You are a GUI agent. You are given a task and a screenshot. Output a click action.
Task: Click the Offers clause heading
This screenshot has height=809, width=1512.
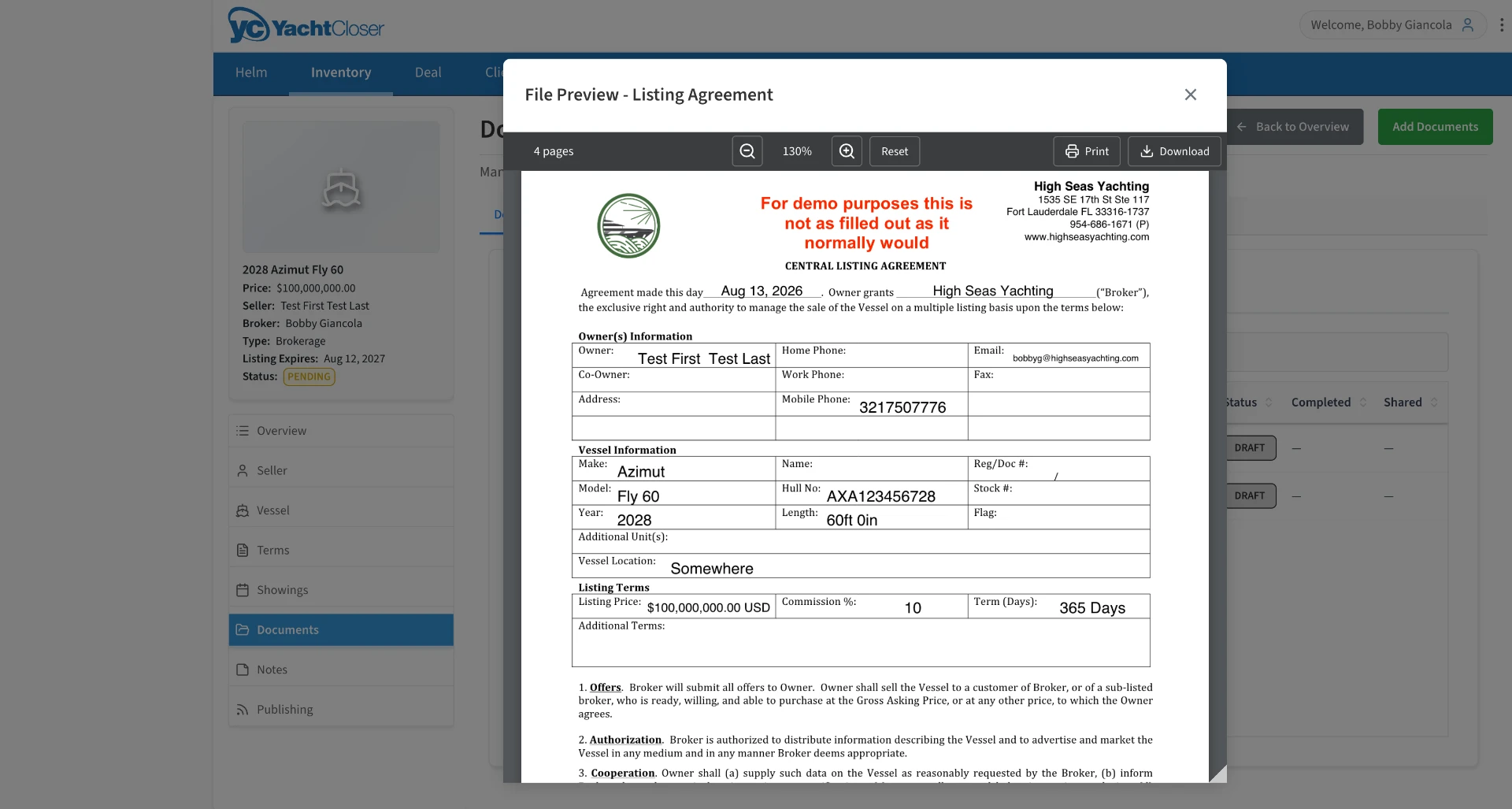click(606, 688)
